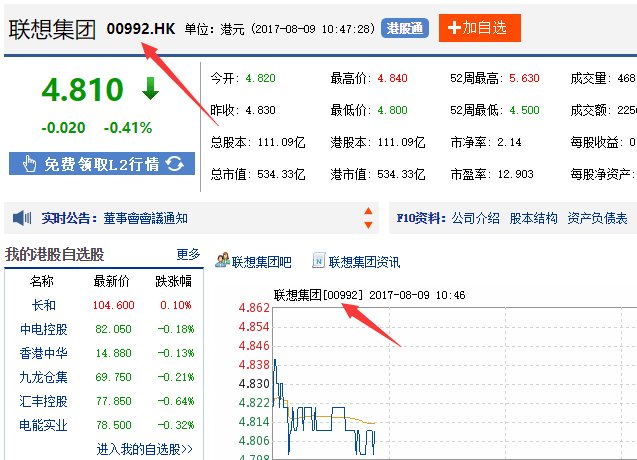Show previous announcement with up arrow
The height and width of the screenshot is (460, 637).
(x=368, y=211)
